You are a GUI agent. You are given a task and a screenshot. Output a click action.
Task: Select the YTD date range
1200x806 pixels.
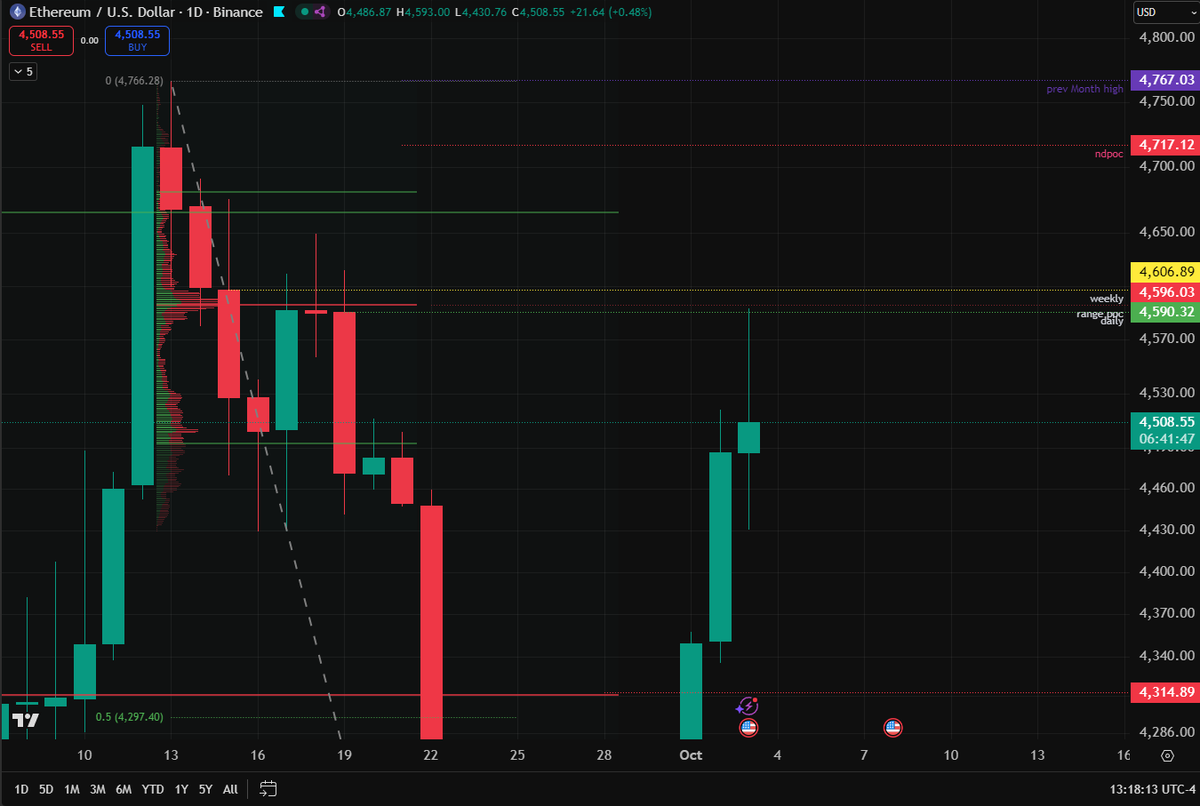[153, 789]
